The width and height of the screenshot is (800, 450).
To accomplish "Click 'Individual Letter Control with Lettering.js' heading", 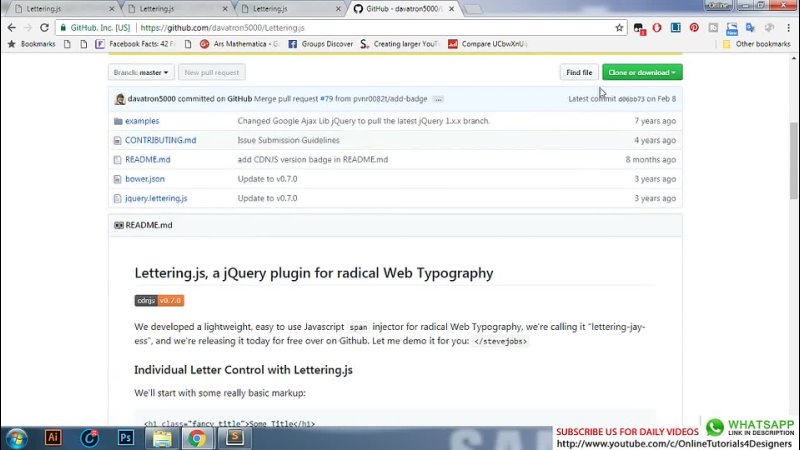I will coord(243,370).
